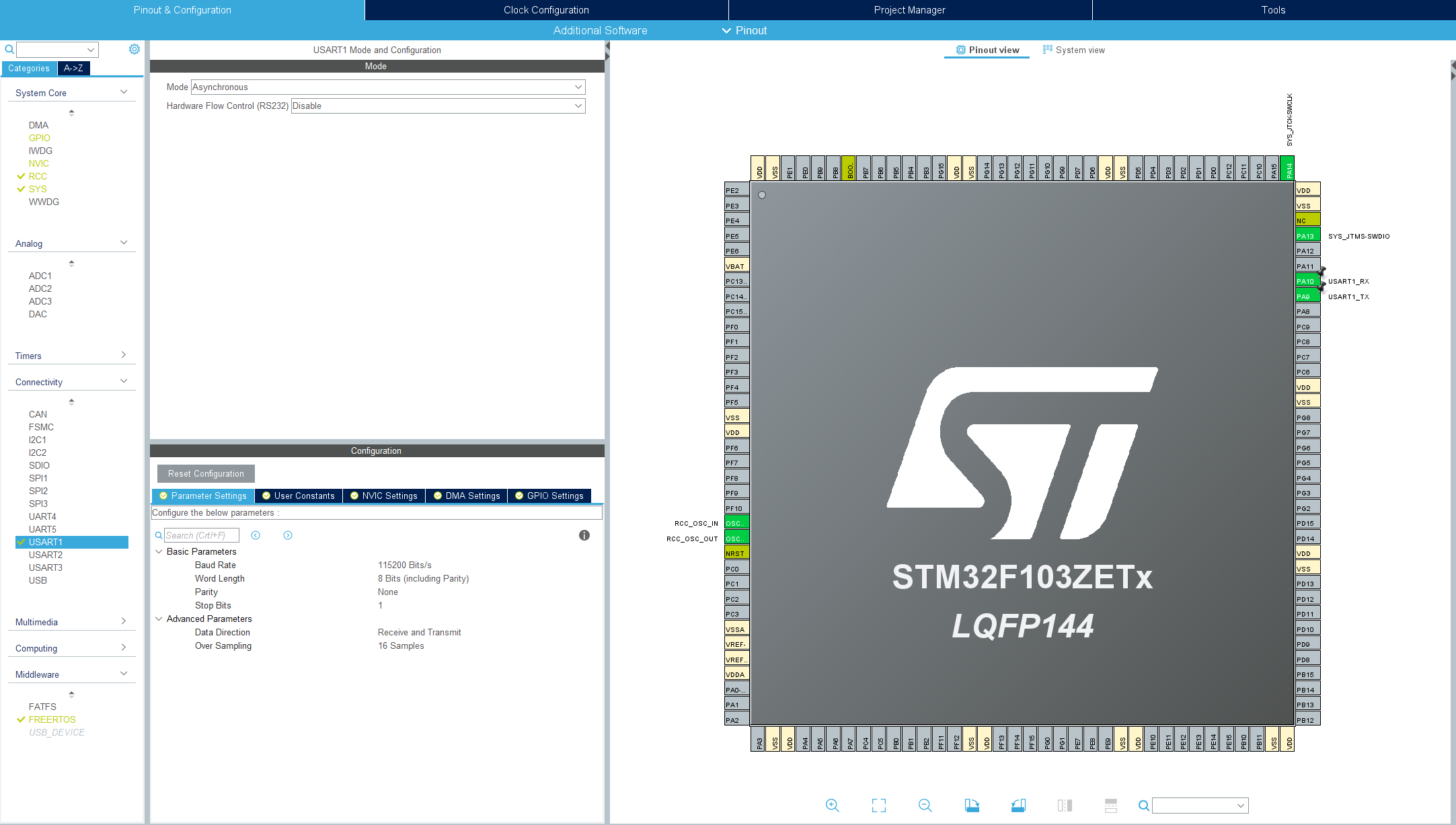Rotate the chip view clockwise
This screenshot has height=825, width=1456.
pos(972,806)
